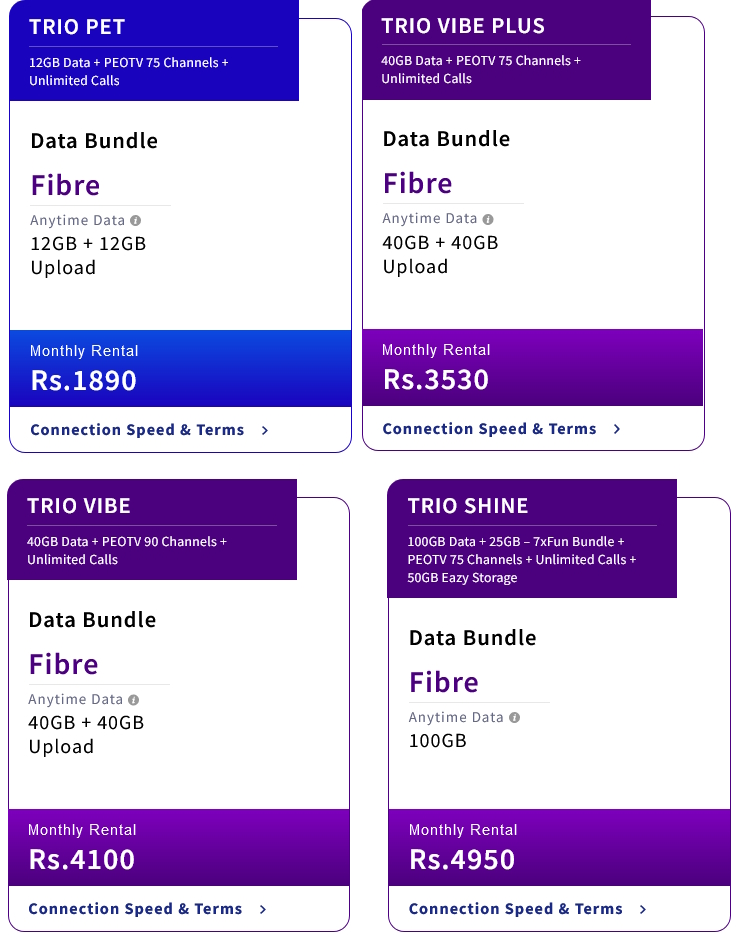This screenshot has width=736, height=939.
Task: Select the TRIO PET package header
Action: point(154,50)
